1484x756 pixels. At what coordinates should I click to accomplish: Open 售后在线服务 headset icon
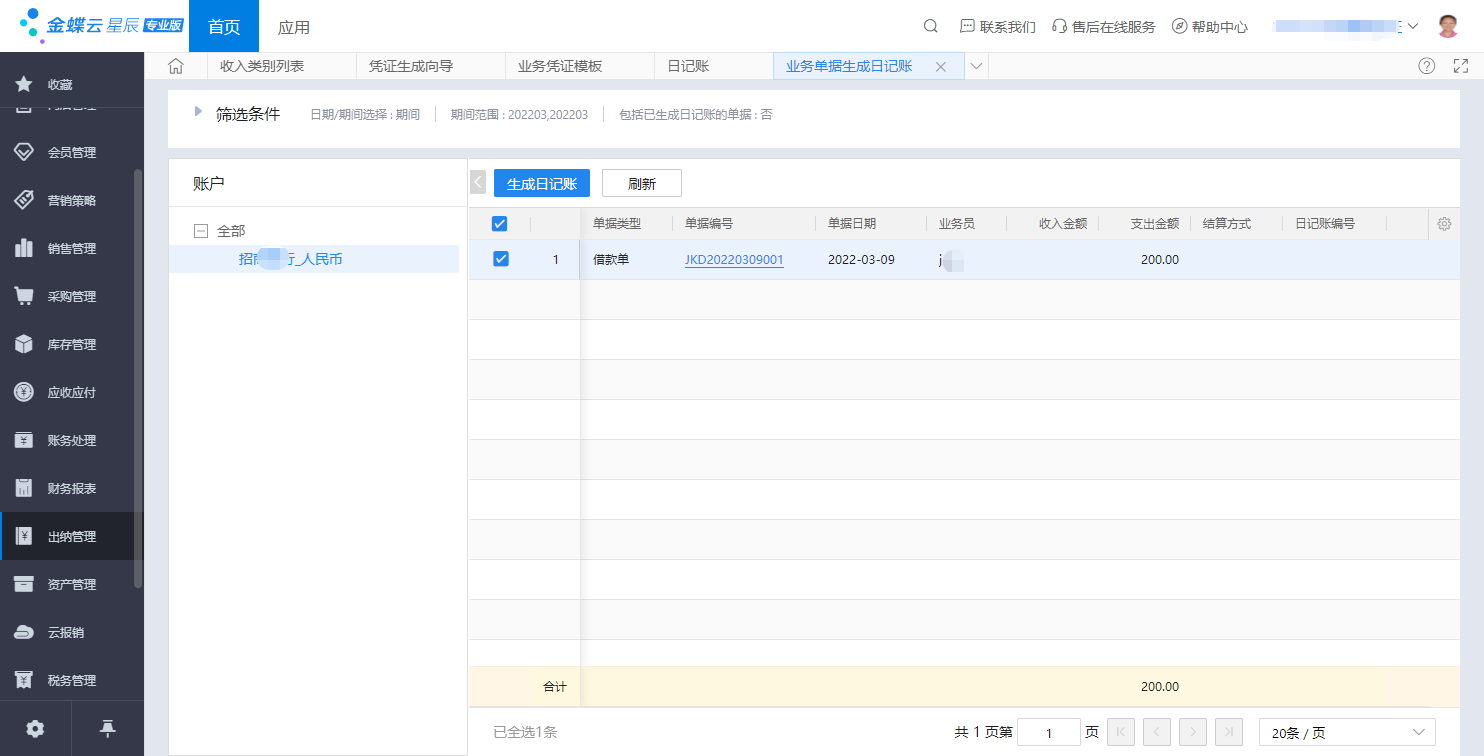[1060, 26]
